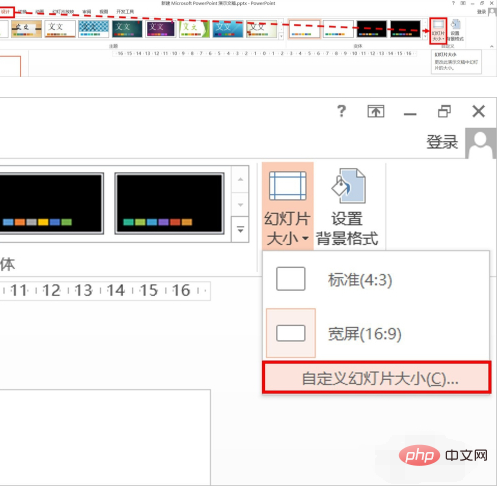Apply the wood-textured theme thumbnail
Viewport: 498px width, 488px height.
[26, 29]
